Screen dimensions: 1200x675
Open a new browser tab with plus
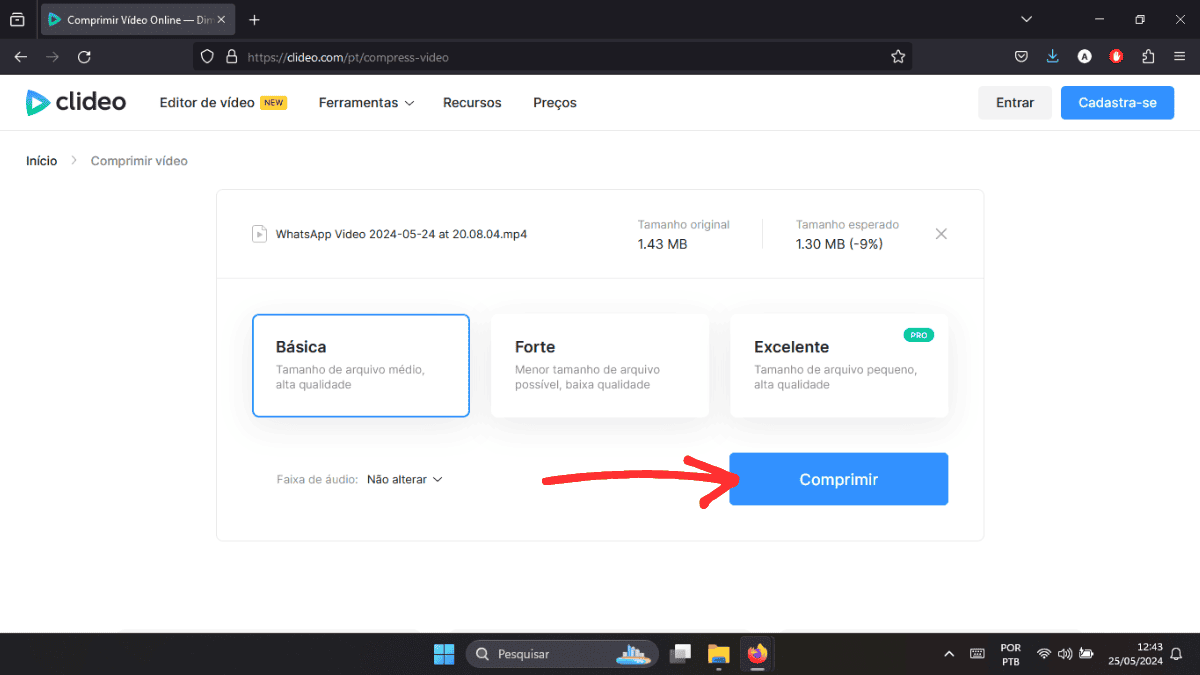click(254, 19)
